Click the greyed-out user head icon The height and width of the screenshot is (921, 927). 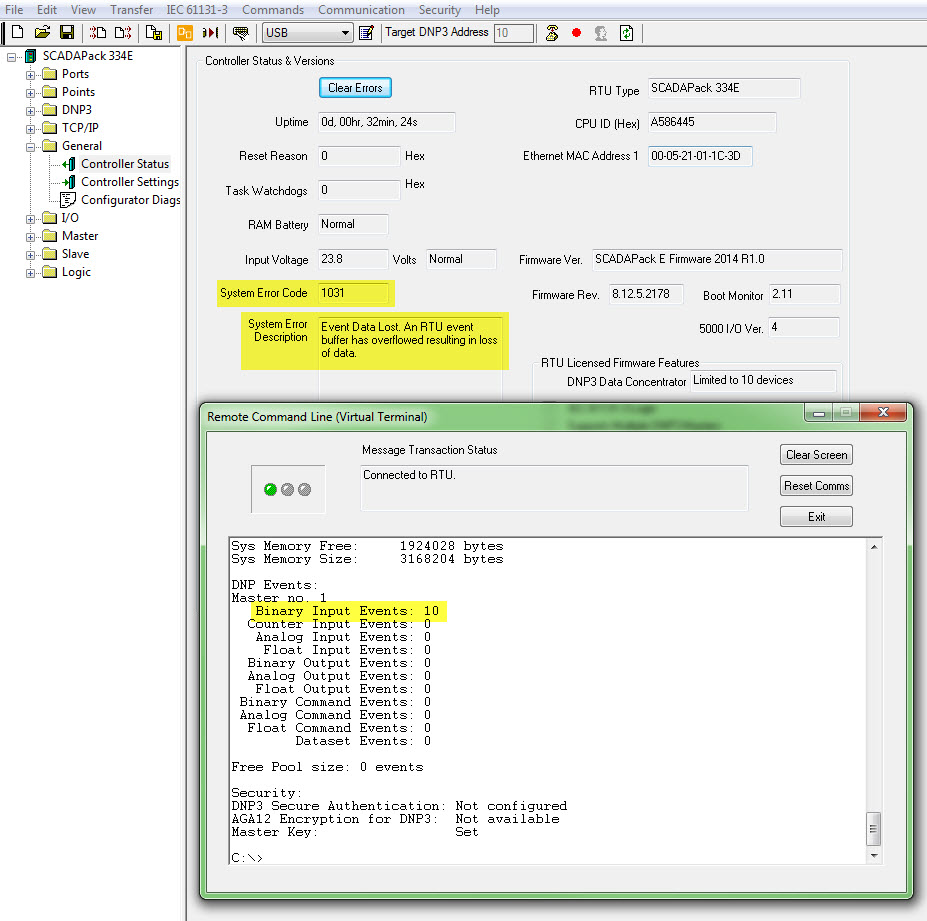click(x=601, y=33)
